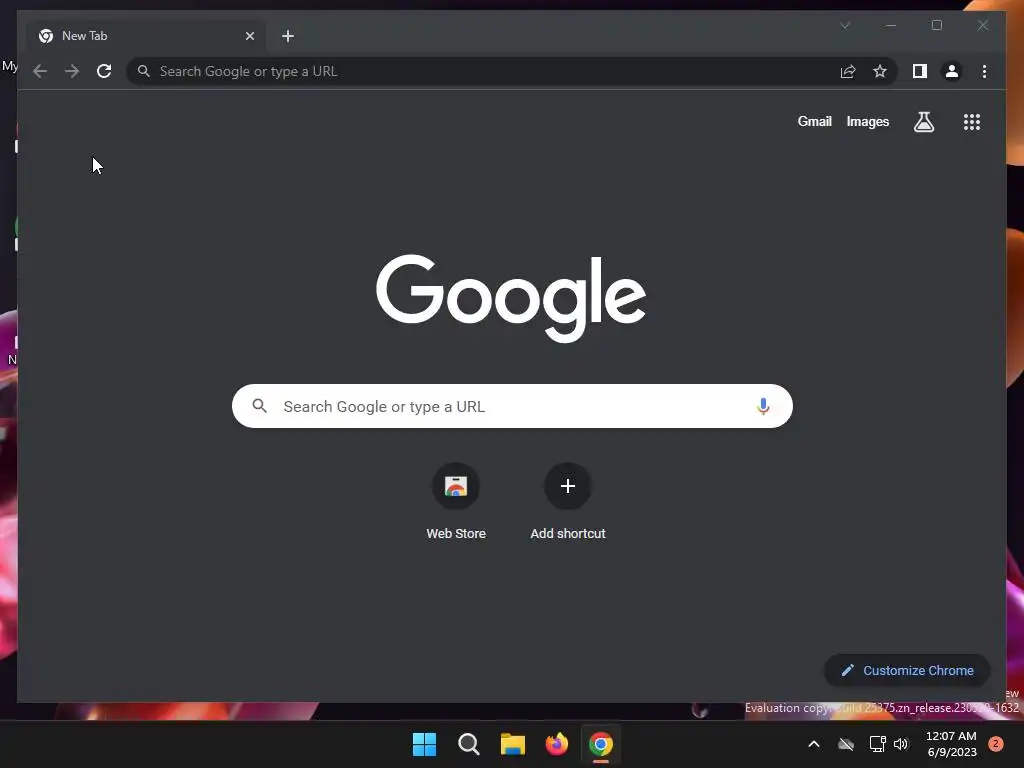Click the magnifier icon in the Google search box
The height and width of the screenshot is (768, 1024).
click(x=259, y=406)
